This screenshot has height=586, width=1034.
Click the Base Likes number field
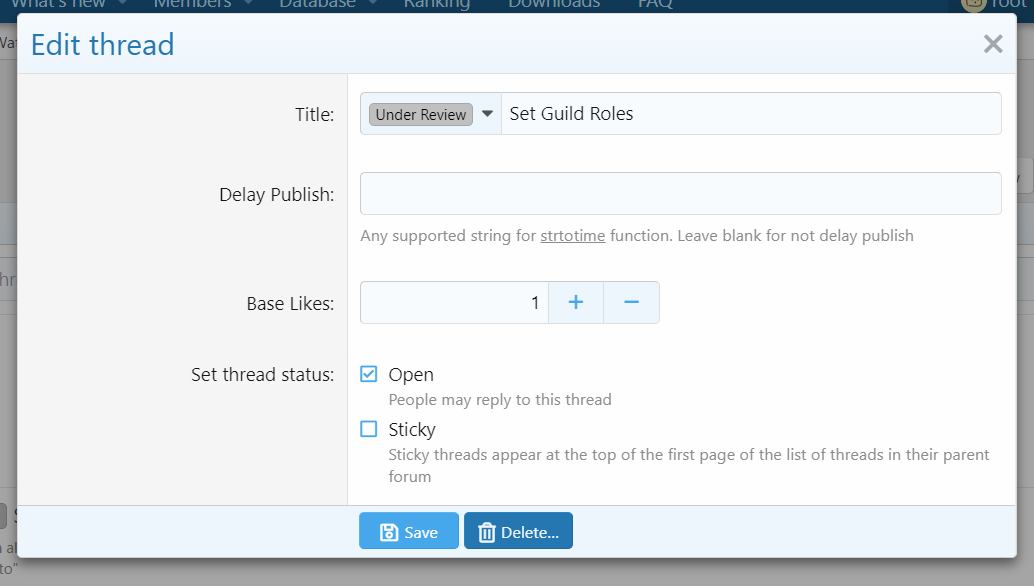pyautogui.click(x=455, y=303)
